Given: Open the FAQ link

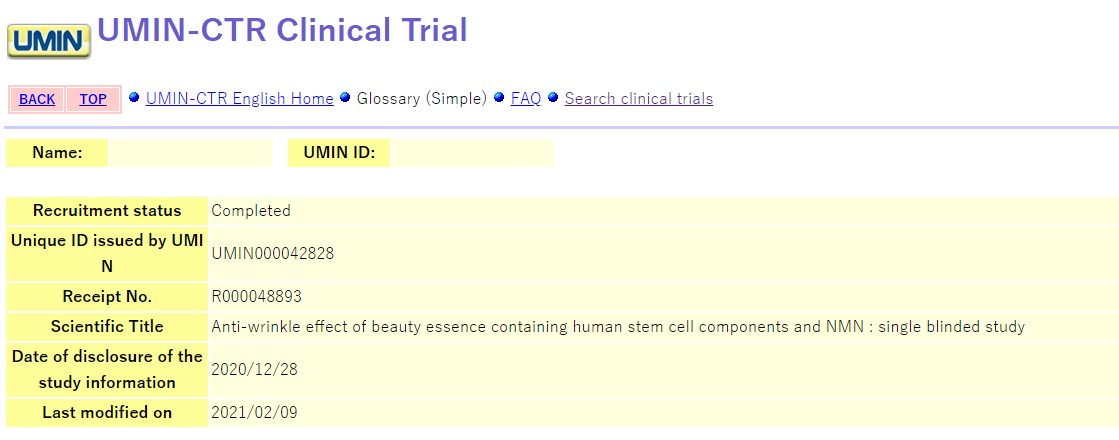Looking at the screenshot, I should pos(526,98).
